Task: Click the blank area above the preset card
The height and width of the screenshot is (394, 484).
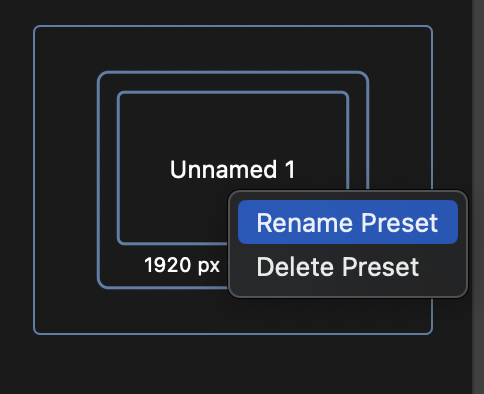Action: [x=233, y=12]
